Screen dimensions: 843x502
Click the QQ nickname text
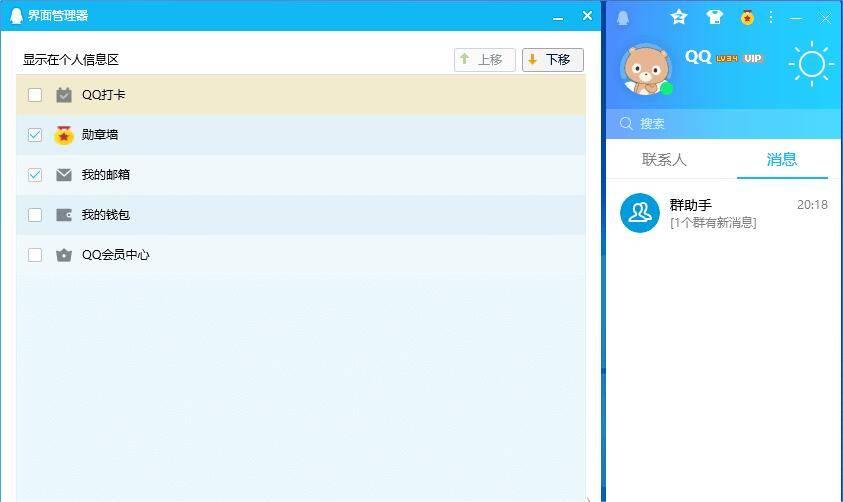pyautogui.click(x=698, y=57)
